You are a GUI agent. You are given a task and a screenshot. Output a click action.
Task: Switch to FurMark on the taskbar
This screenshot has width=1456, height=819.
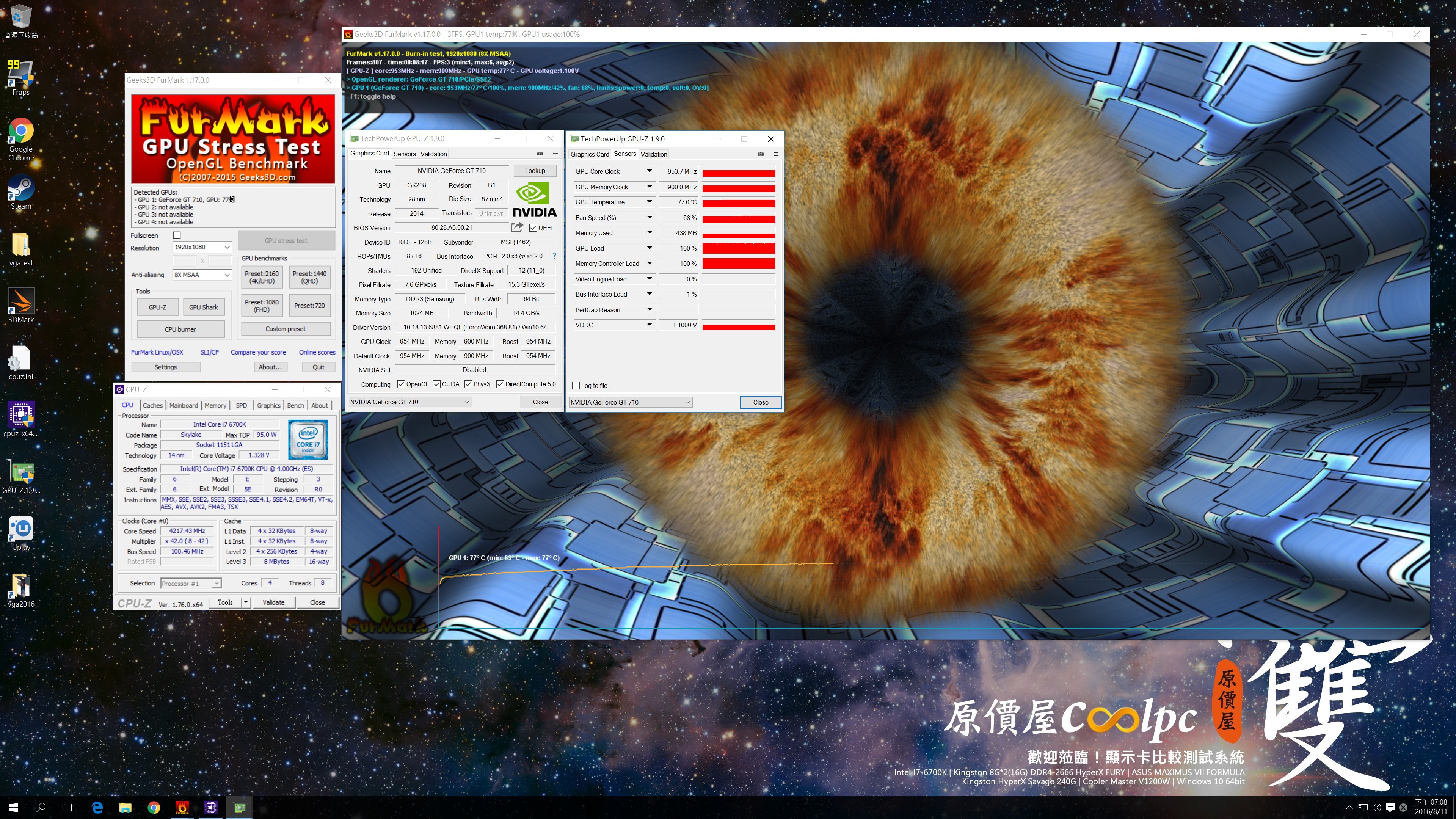[x=182, y=808]
